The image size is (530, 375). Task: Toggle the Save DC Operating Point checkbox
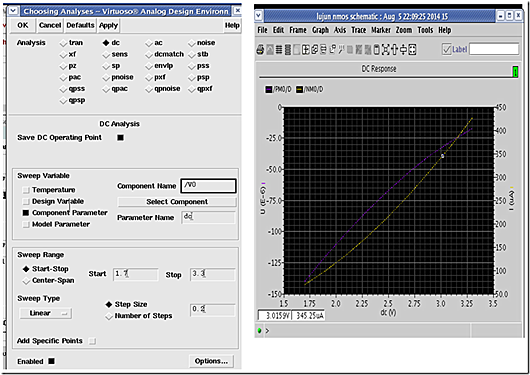(120, 138)
